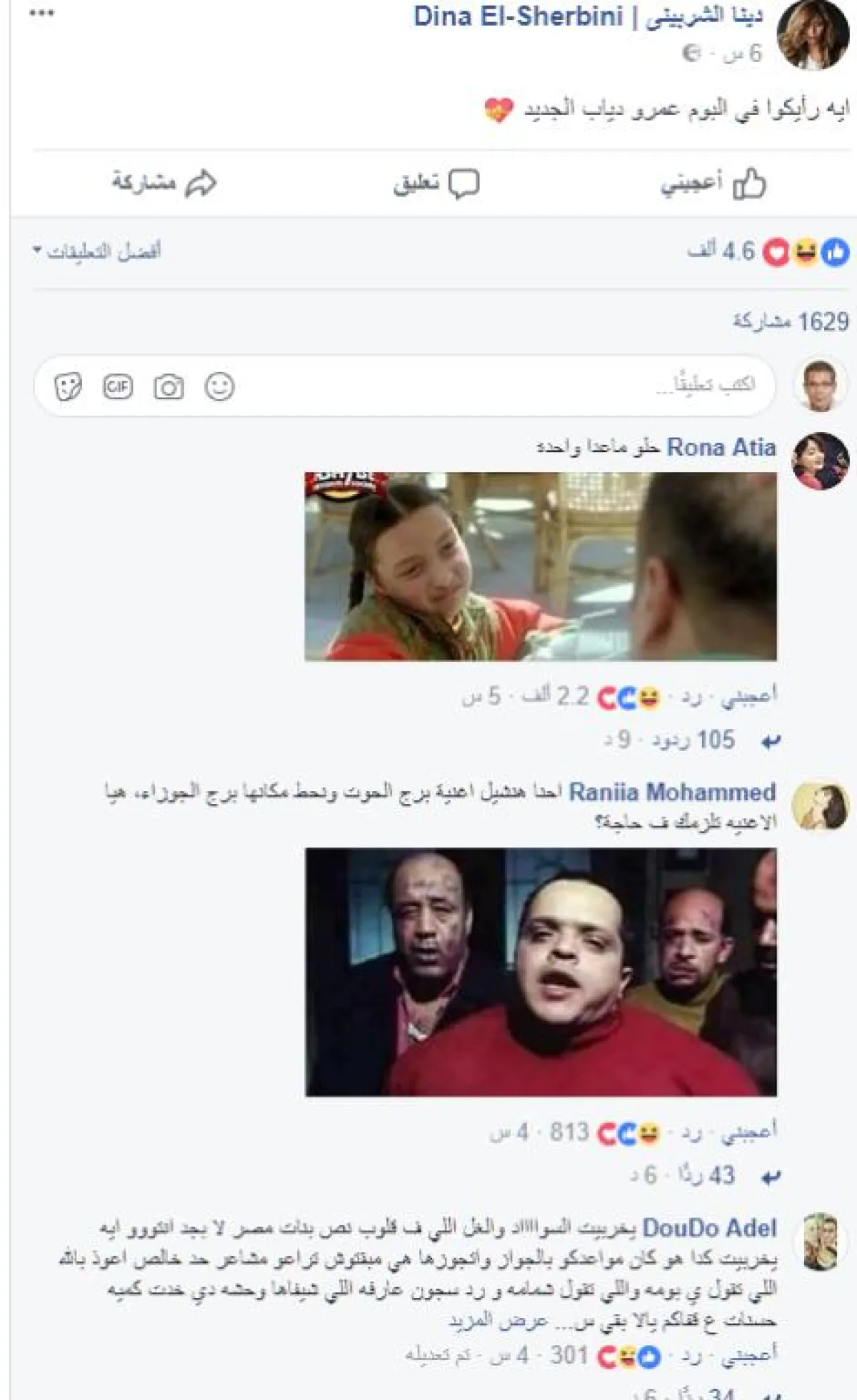This screenshot has width=857, height=1400.
Task: Click the Share action button
Action: (x=164, y=183)
